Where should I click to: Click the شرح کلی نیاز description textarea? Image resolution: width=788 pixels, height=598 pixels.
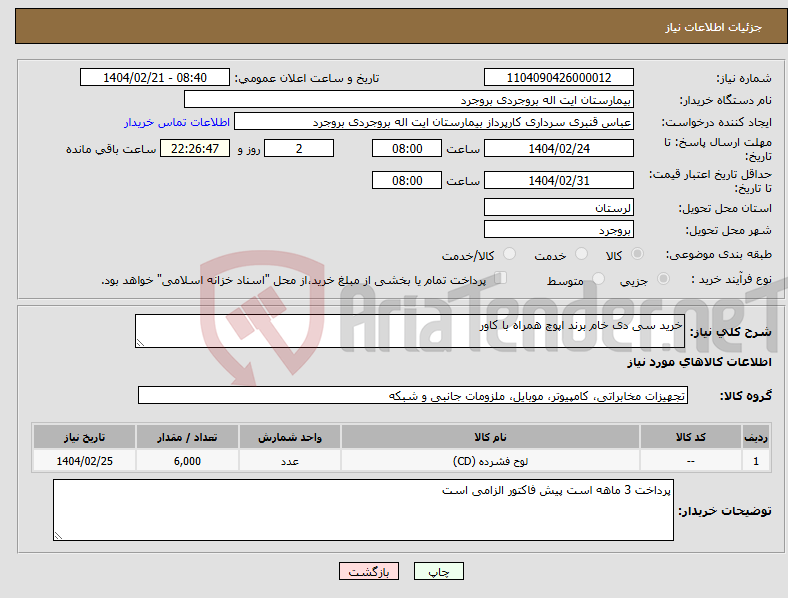coord(410,331)
